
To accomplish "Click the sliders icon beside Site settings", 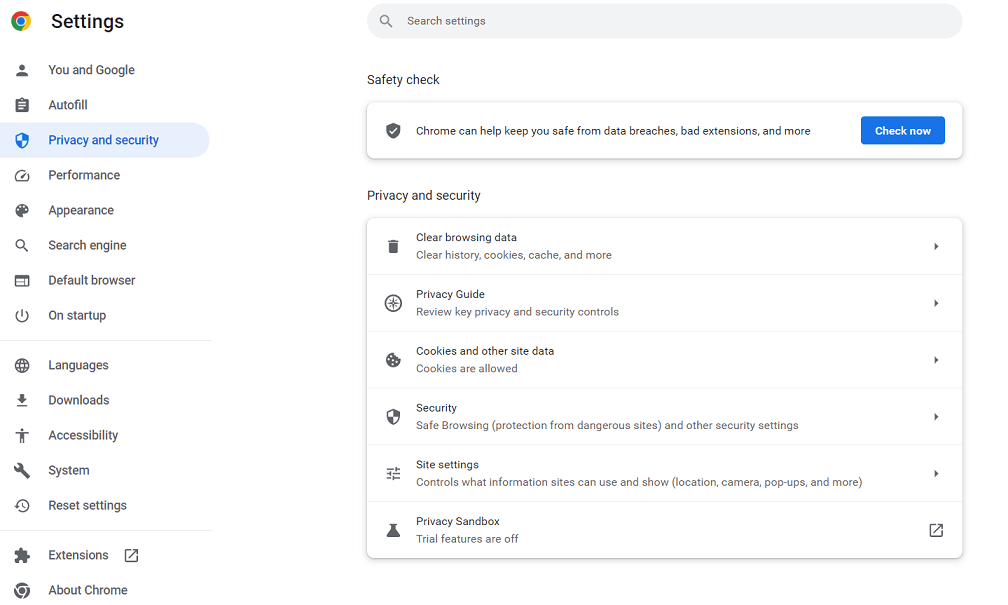I will 393,473.
